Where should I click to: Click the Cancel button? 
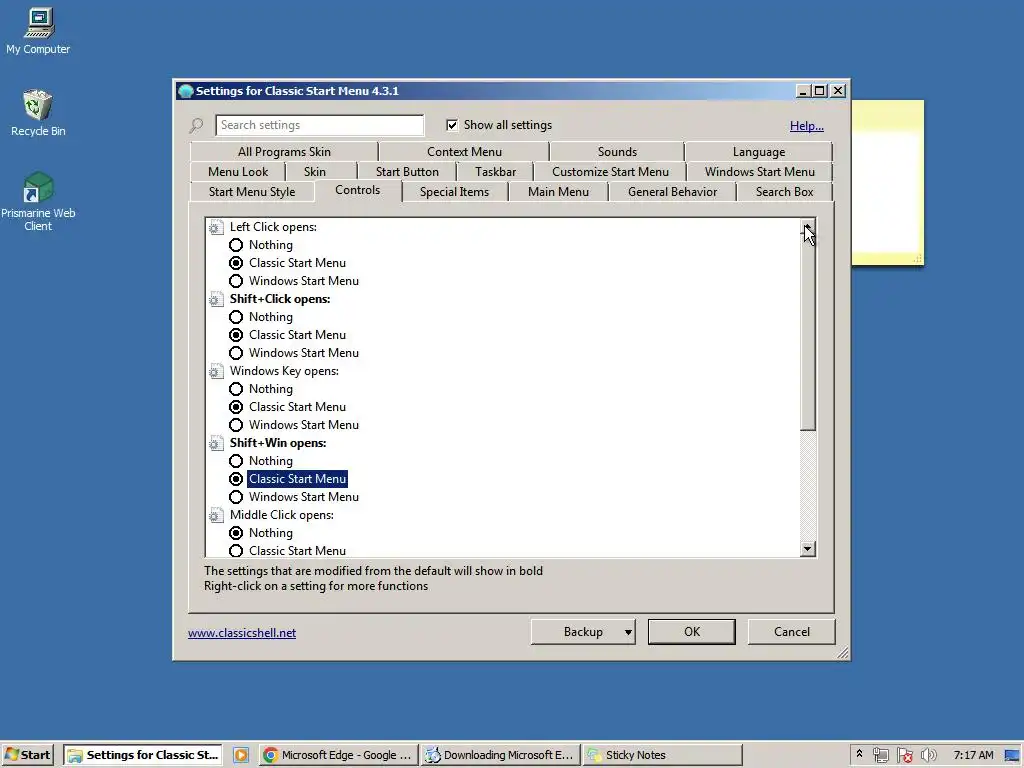[x=792, y=632]
